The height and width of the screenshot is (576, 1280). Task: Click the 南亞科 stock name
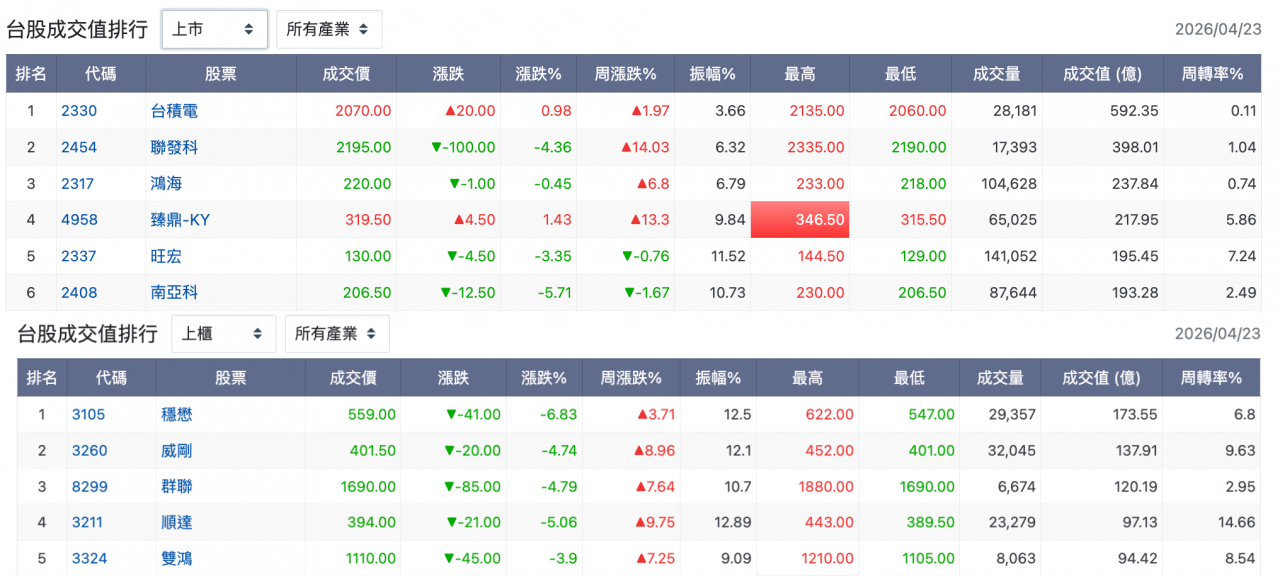[x=174, y=293]
